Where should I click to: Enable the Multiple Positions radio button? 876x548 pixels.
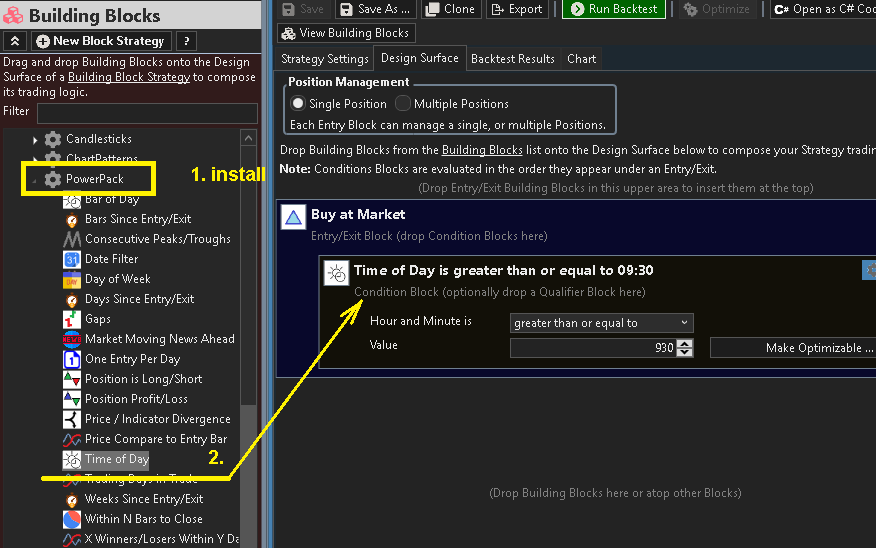pos(403,104)
